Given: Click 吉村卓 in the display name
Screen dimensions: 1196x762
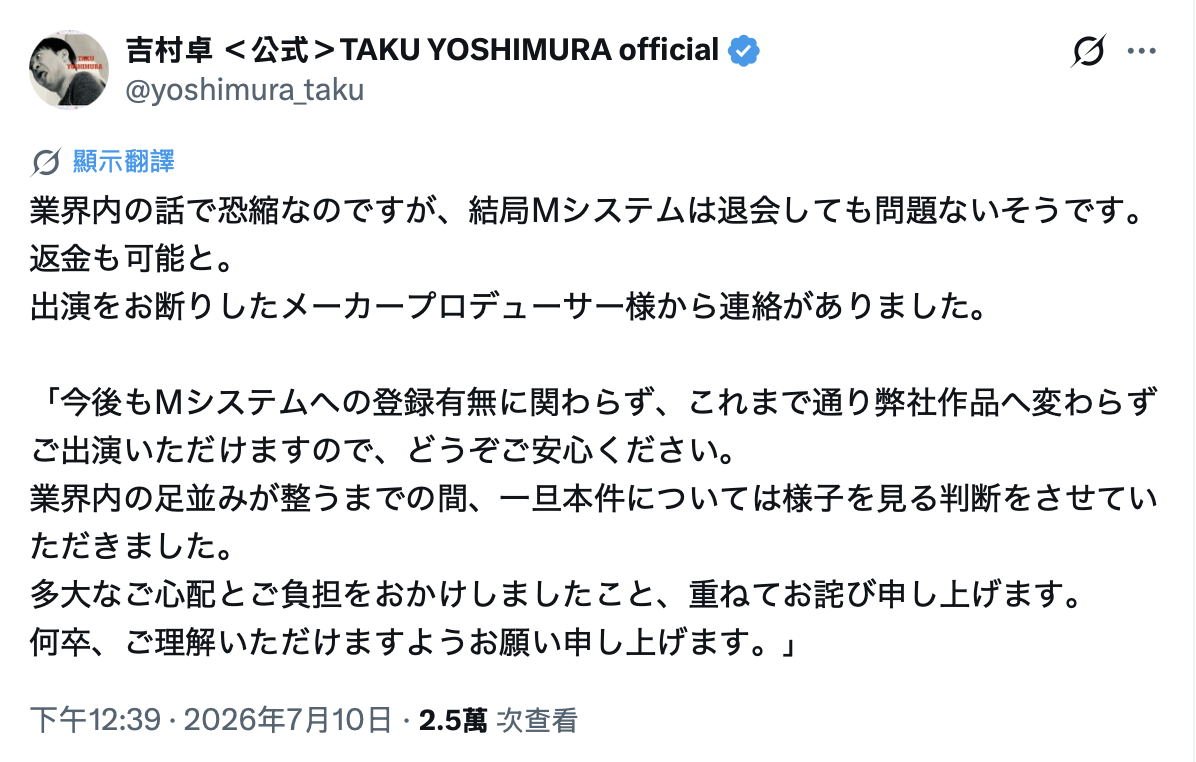Looking at the screenshot, I should (x=169, y=50).
